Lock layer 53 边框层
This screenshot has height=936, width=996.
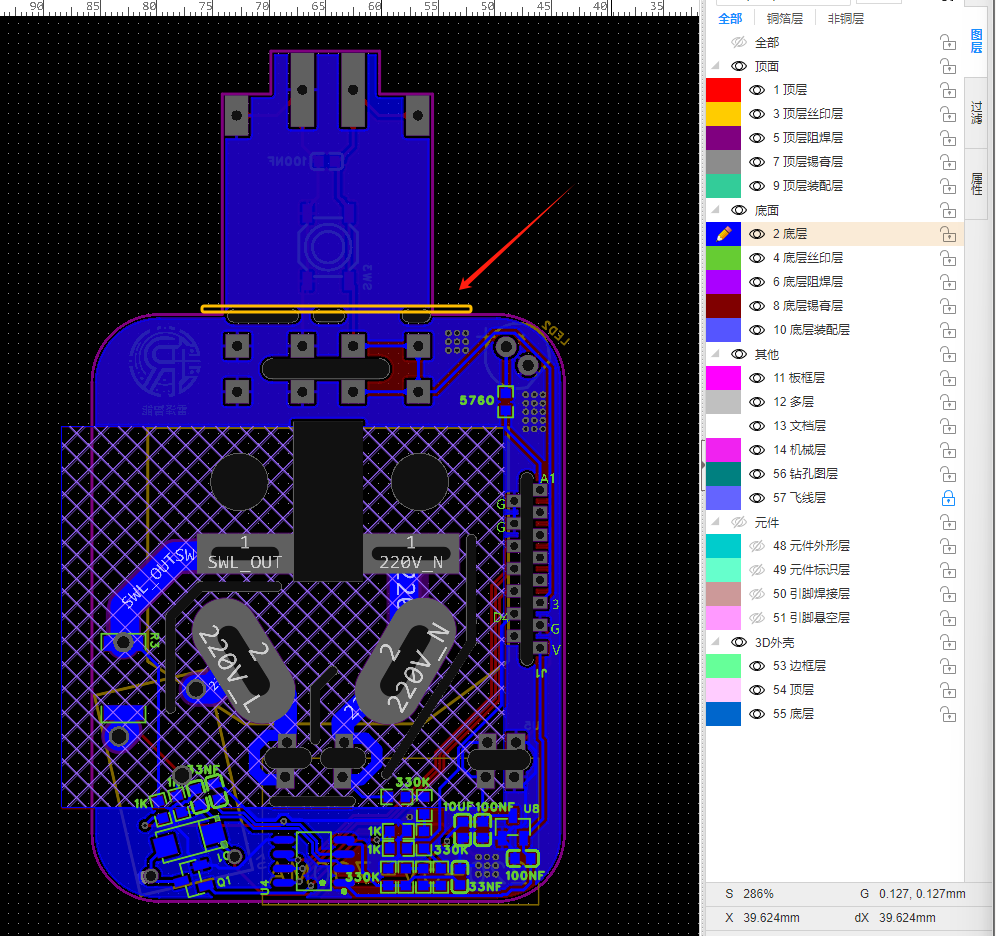(948, 667)
